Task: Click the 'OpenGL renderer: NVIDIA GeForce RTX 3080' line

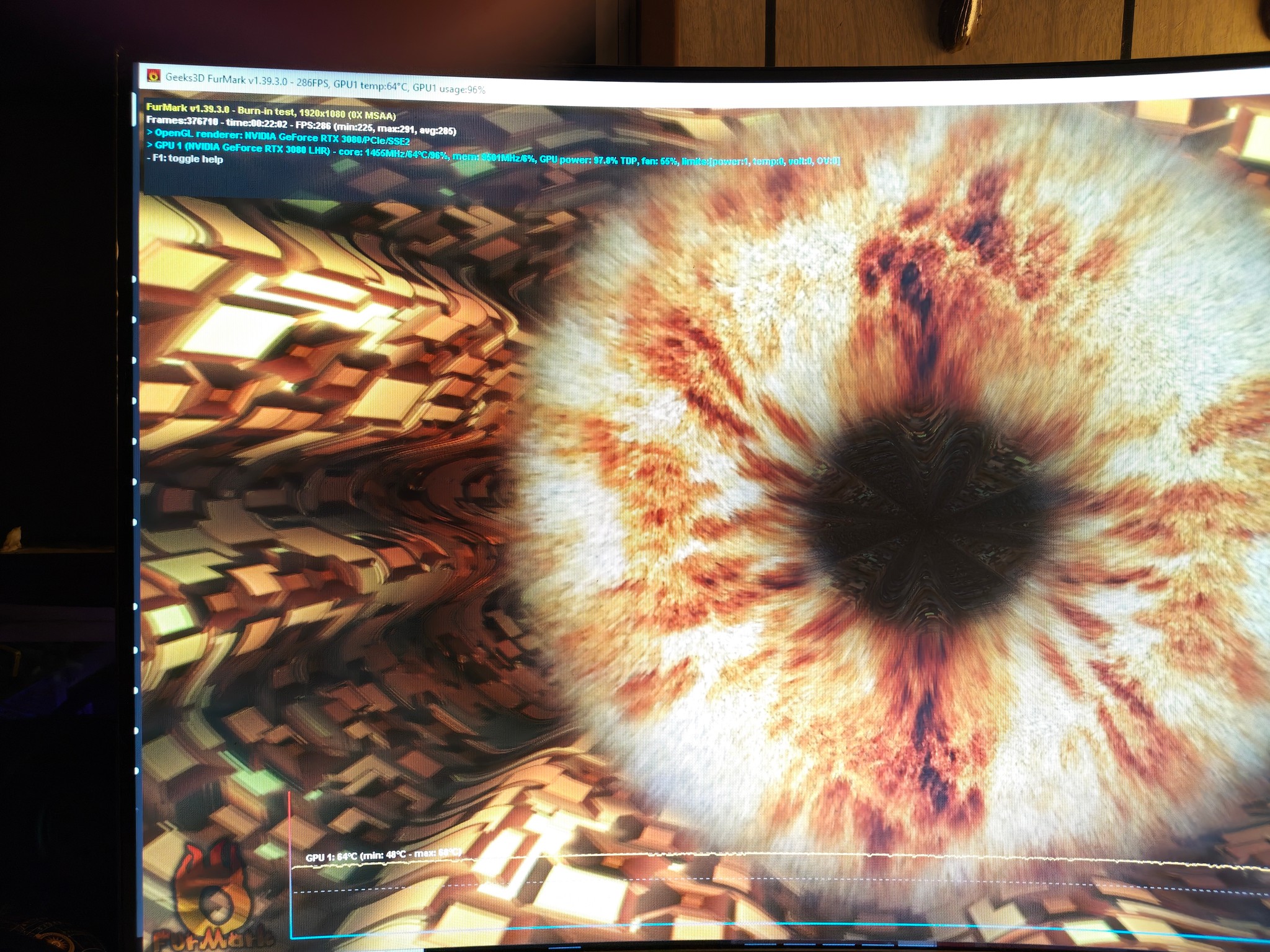Action: 278,136
